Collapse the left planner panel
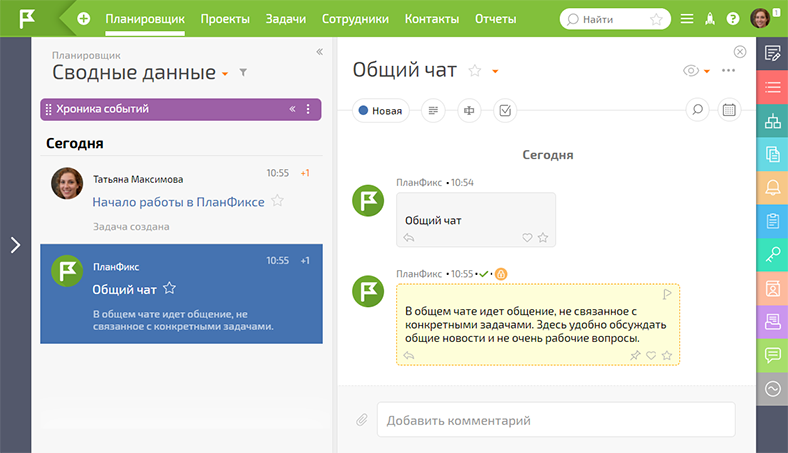 [319, 52]
